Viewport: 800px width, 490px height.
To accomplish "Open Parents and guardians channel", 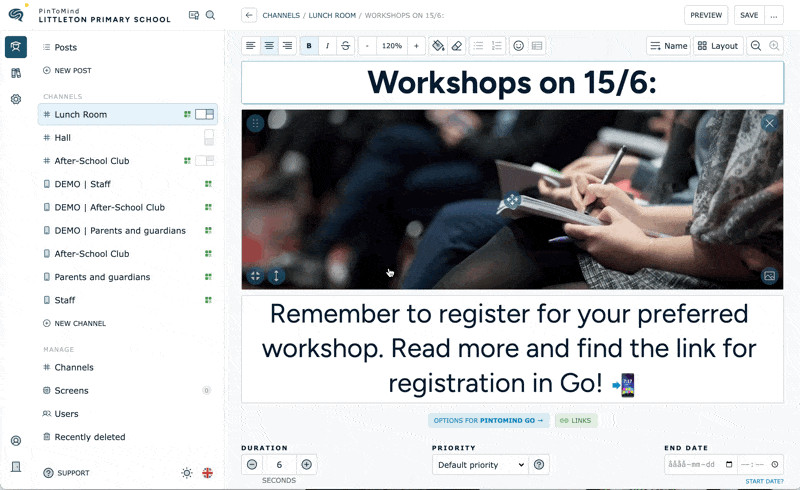I will coord(128,277).
